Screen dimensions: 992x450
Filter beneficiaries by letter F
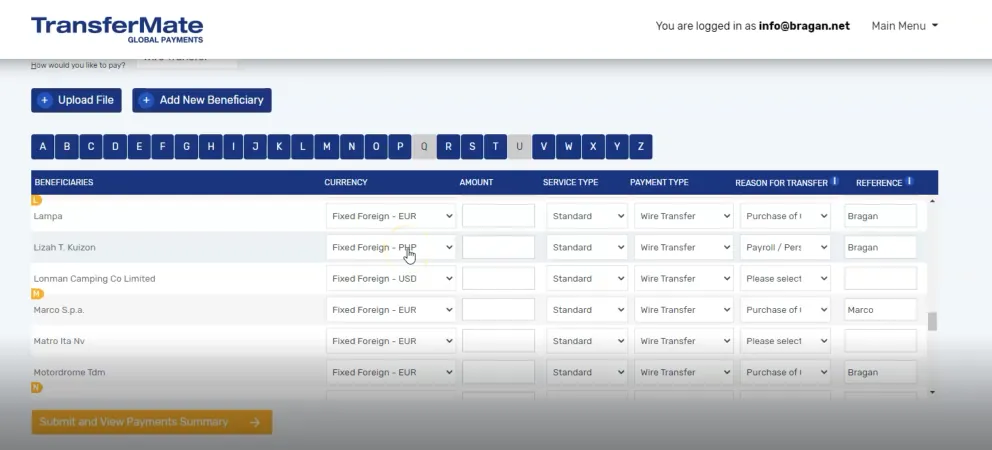163,147
